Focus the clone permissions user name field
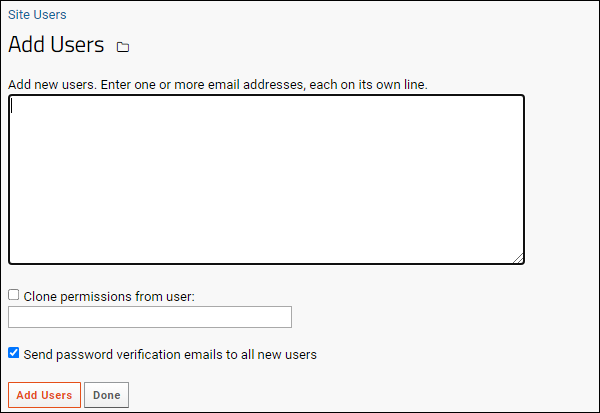This screenshot has width=600, height=413. click(x=150, y=317)
